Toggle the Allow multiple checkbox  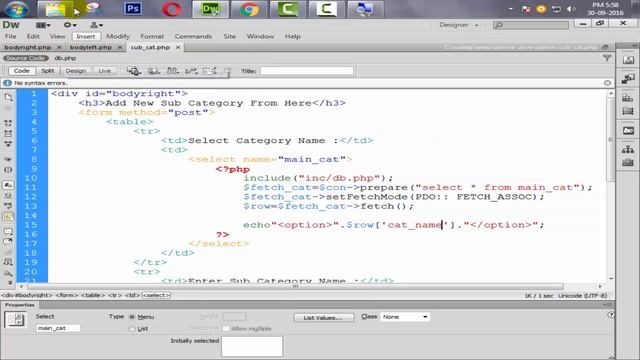tap(226, 329)
